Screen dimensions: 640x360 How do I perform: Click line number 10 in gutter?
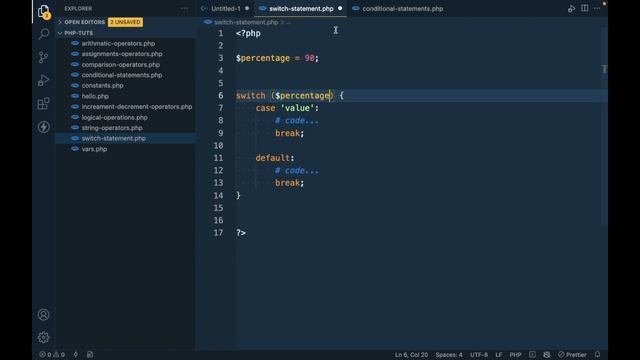tap(218, 145)
